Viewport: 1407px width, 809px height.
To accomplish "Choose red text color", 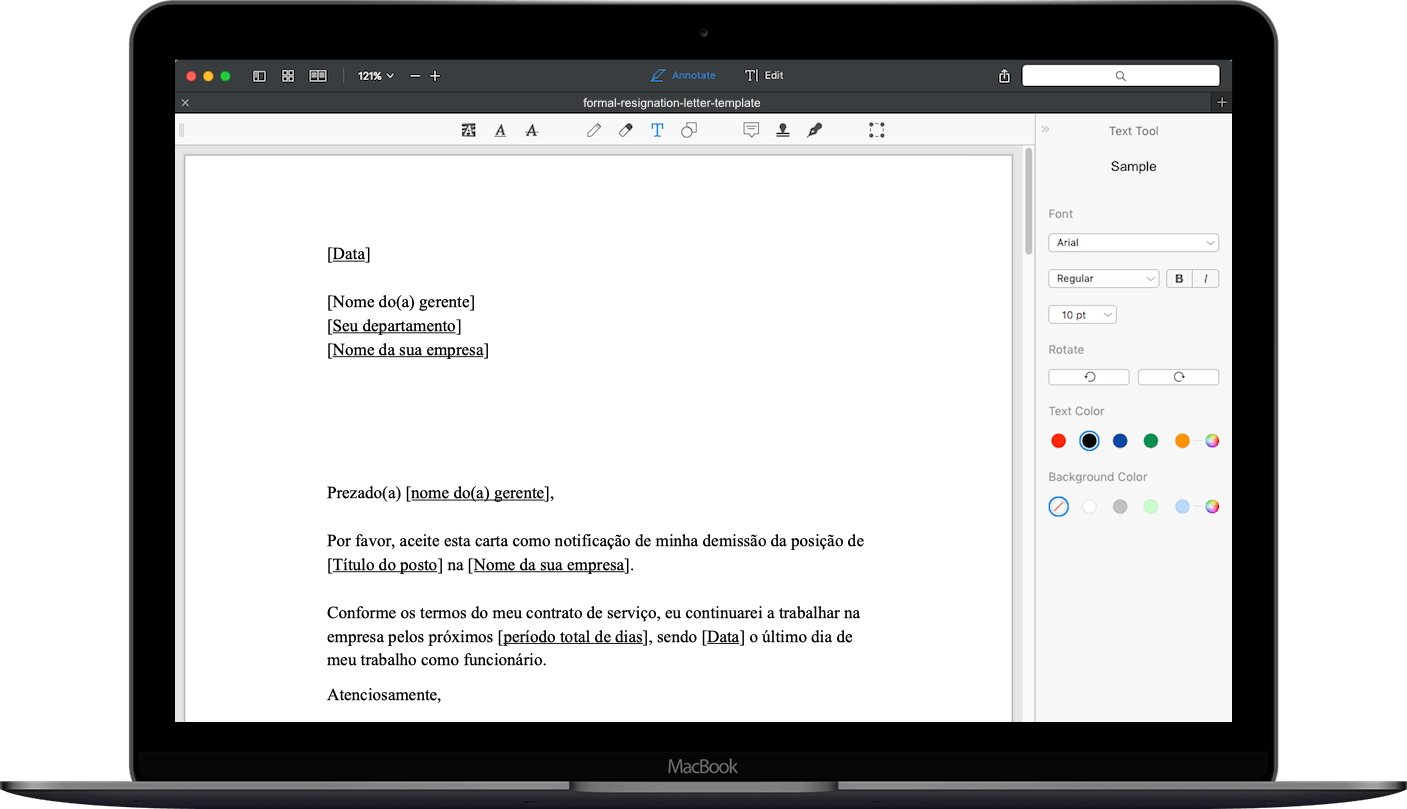I will (x=1058, y=441).
